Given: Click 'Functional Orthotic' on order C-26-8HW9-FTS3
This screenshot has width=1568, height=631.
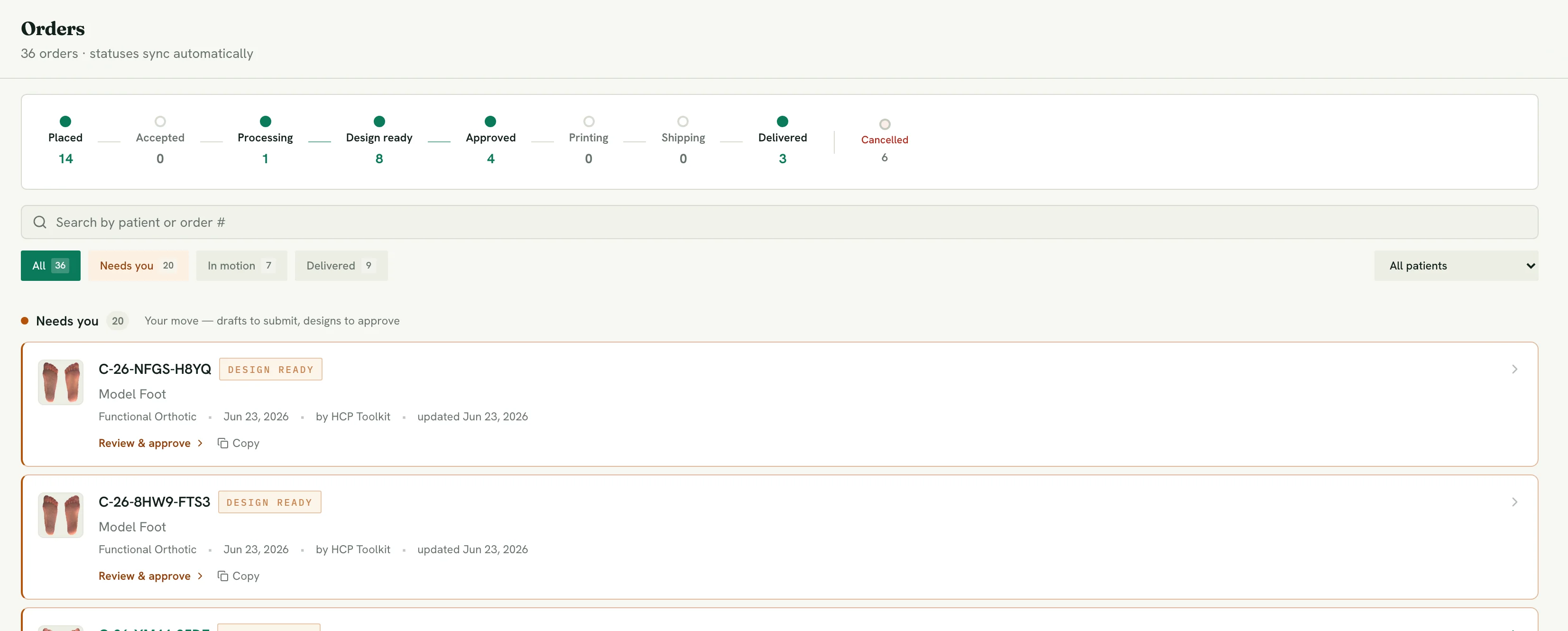Looking at the screenshot, I should coord(148,549).
